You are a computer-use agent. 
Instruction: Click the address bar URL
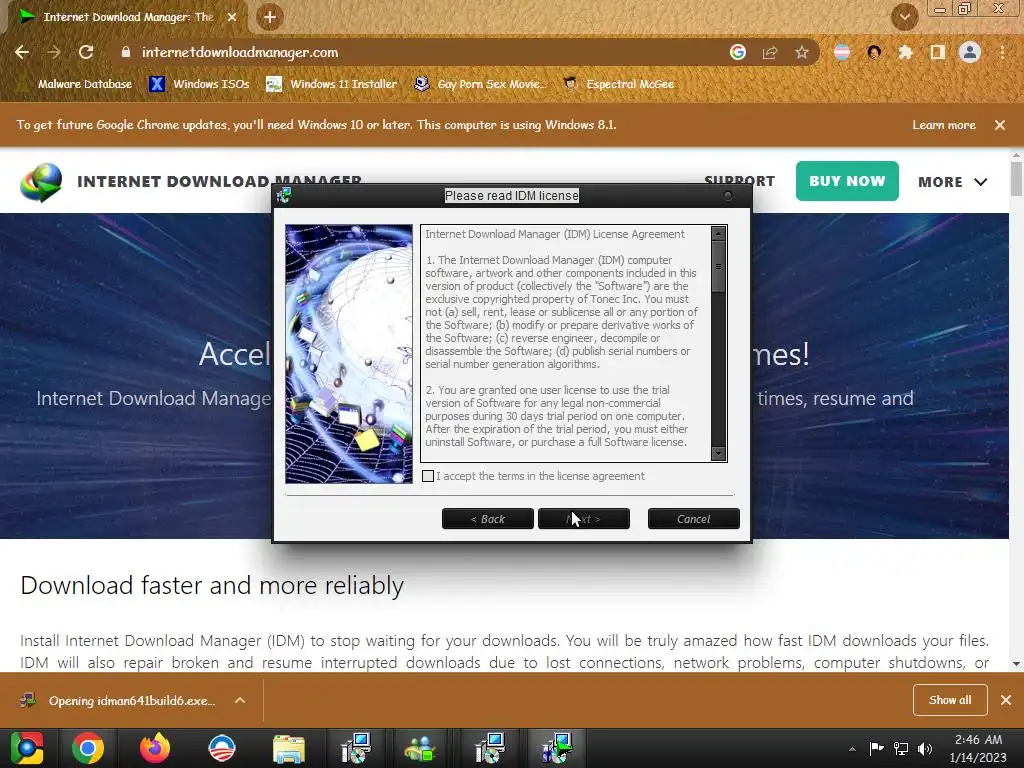240,52
